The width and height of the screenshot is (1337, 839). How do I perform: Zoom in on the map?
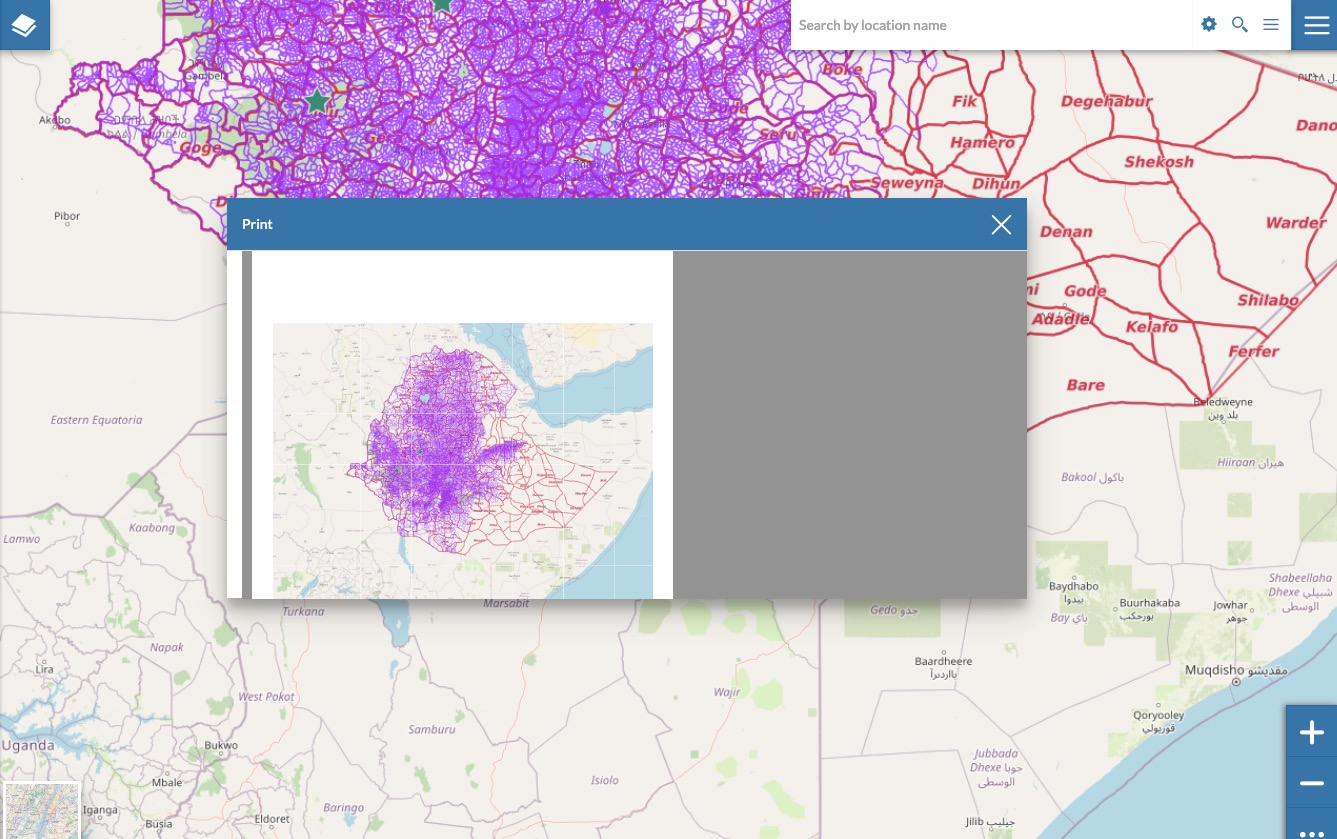pos(1312,732)
